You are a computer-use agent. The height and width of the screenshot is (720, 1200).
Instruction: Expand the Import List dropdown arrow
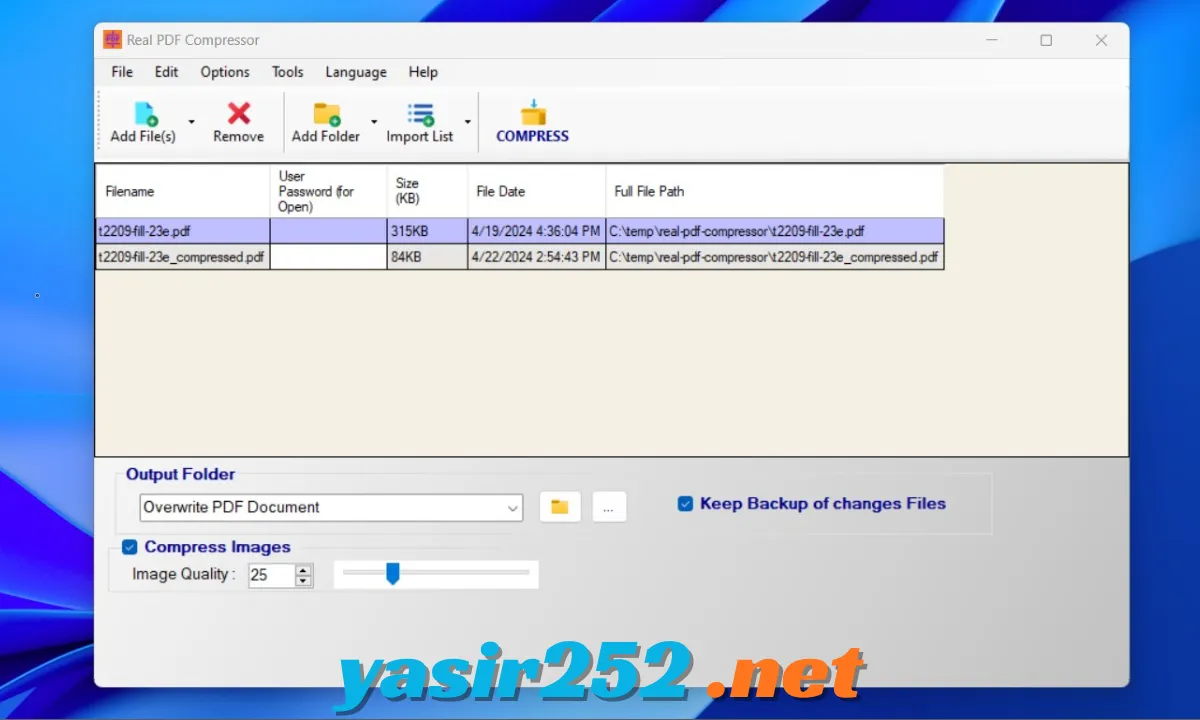tap(467, 123)
